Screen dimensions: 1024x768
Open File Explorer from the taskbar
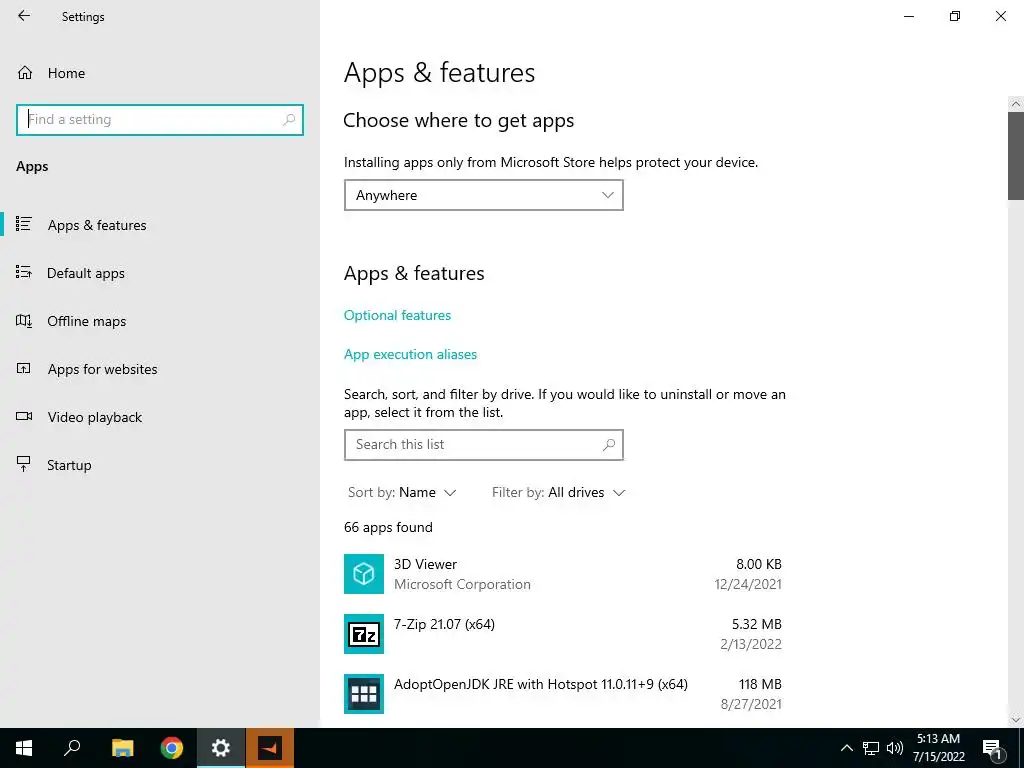click(x=122, y=748)
